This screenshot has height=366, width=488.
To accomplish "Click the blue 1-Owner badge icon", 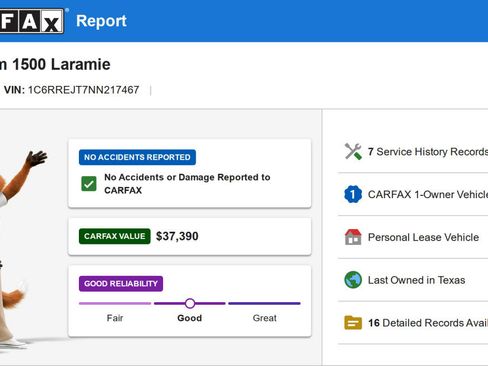I will [x=353, y=194].
